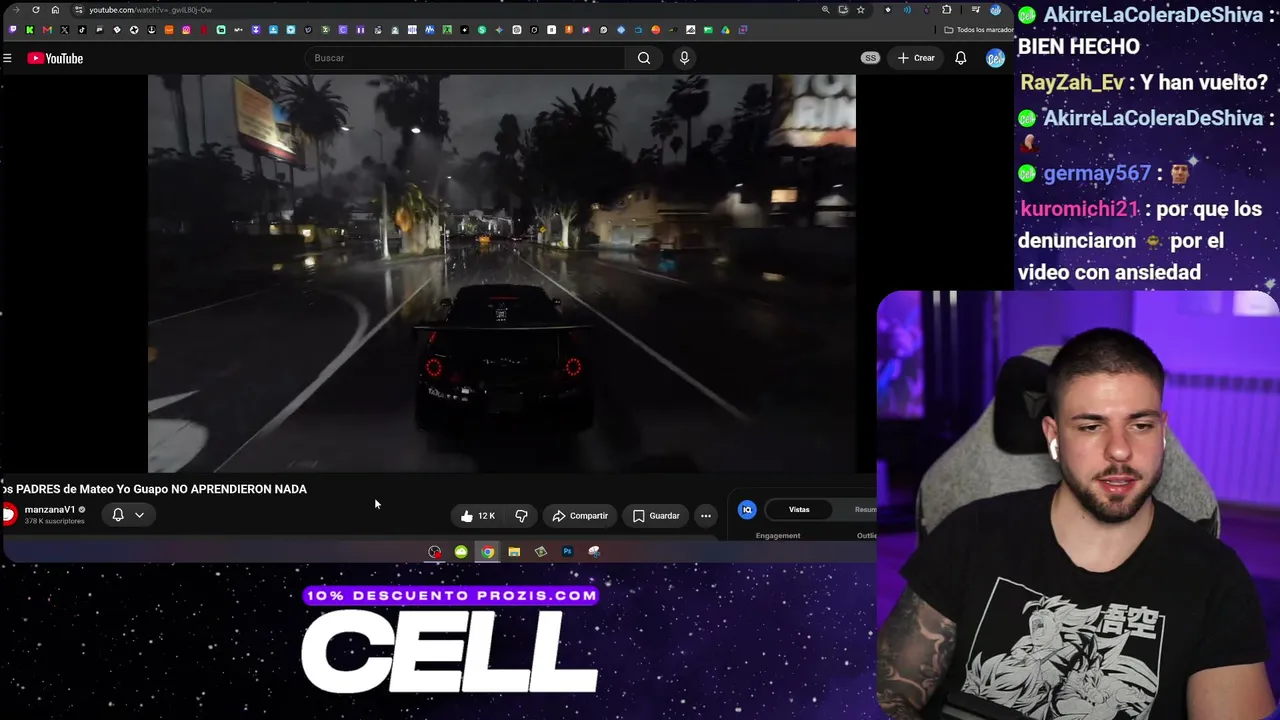Go to the YouTube home logo
1280x720 pixels.
[55, 58]
